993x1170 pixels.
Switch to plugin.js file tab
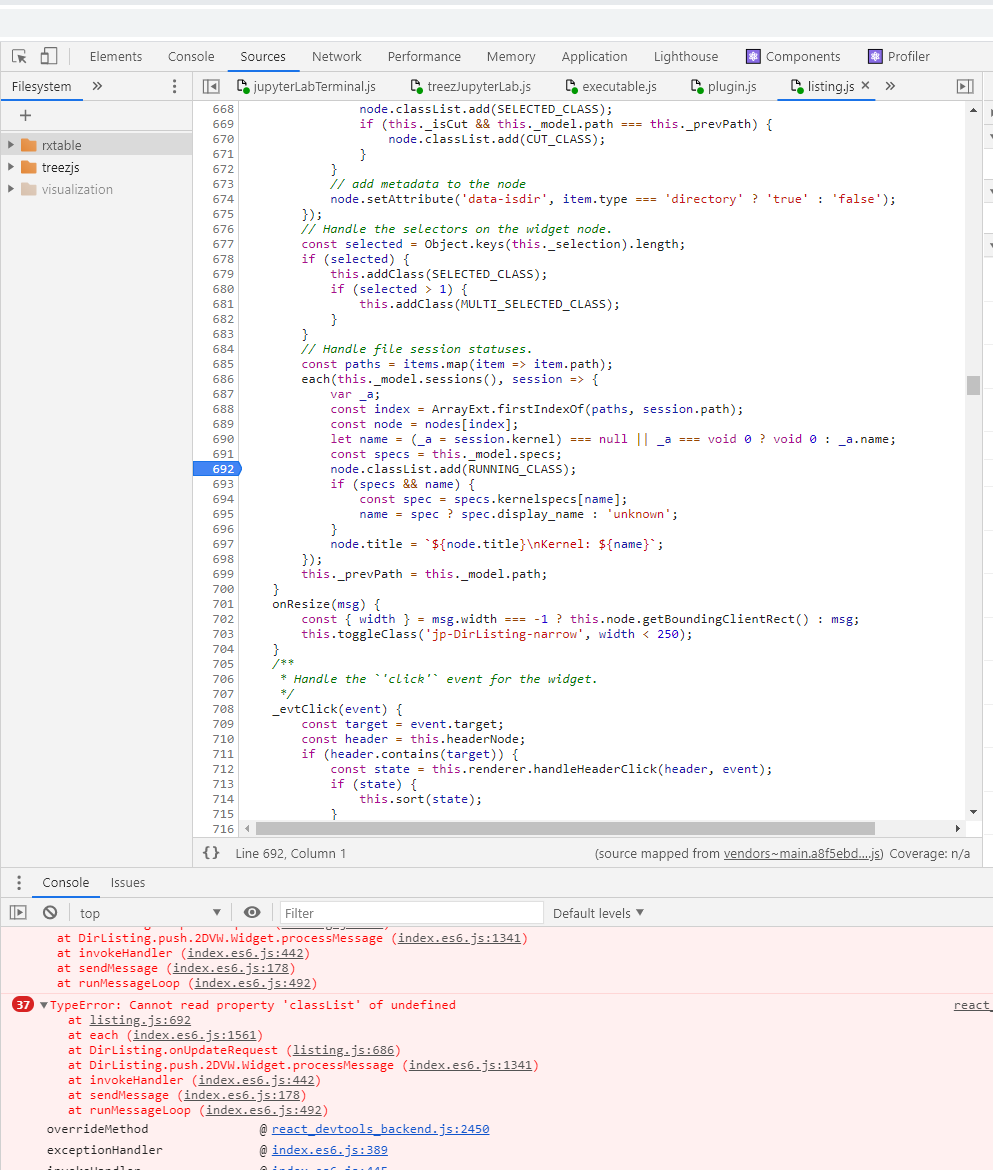point(724,87)
